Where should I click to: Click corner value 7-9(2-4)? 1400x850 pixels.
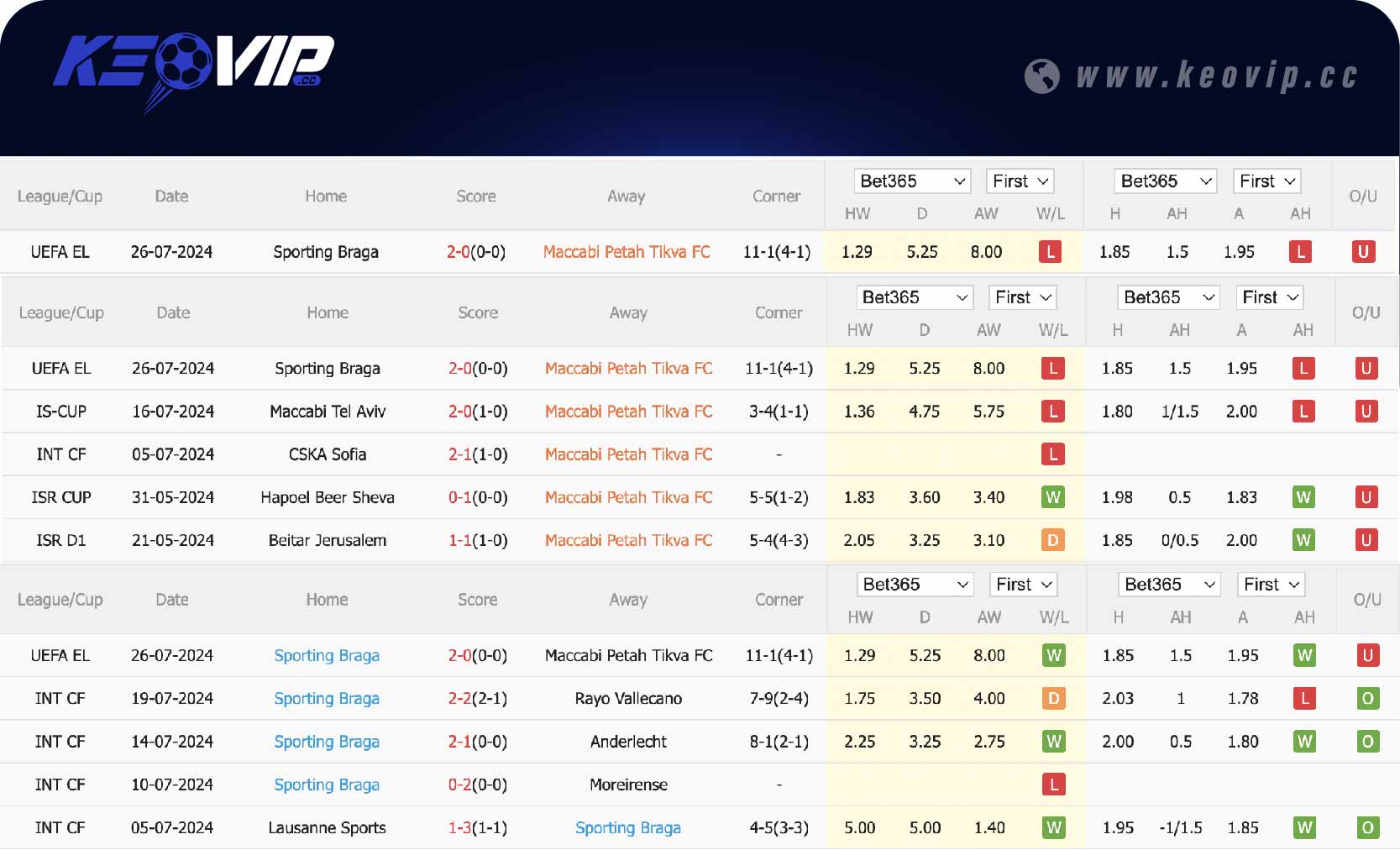click(x=779, y=699)
